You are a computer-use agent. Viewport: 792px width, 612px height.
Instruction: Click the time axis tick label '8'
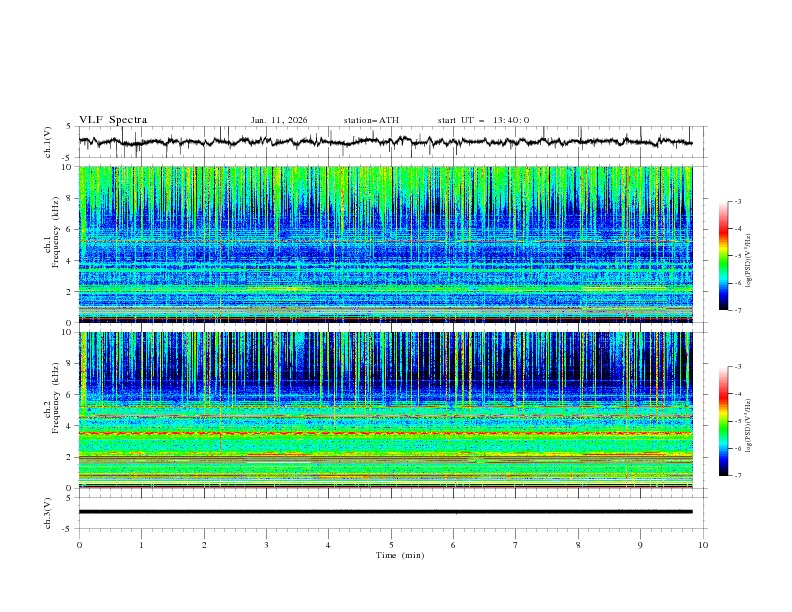pyautogui.click(x=578, y=545)
